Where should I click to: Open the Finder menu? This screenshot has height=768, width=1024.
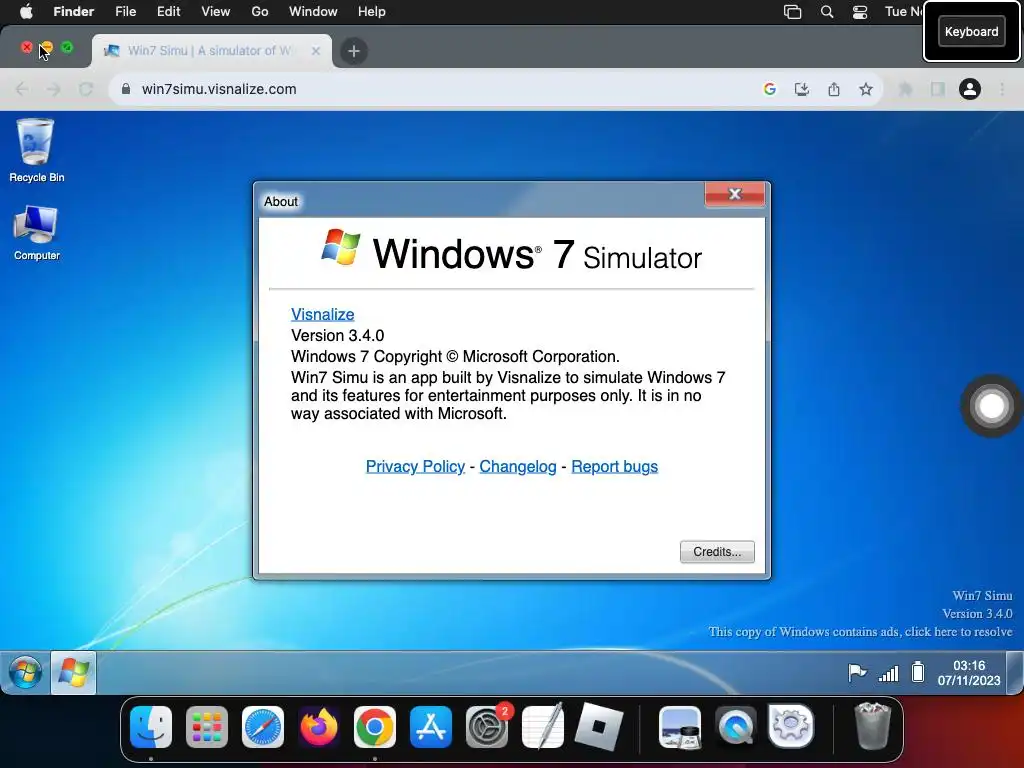pyautogui.click(x=74, y=12)
